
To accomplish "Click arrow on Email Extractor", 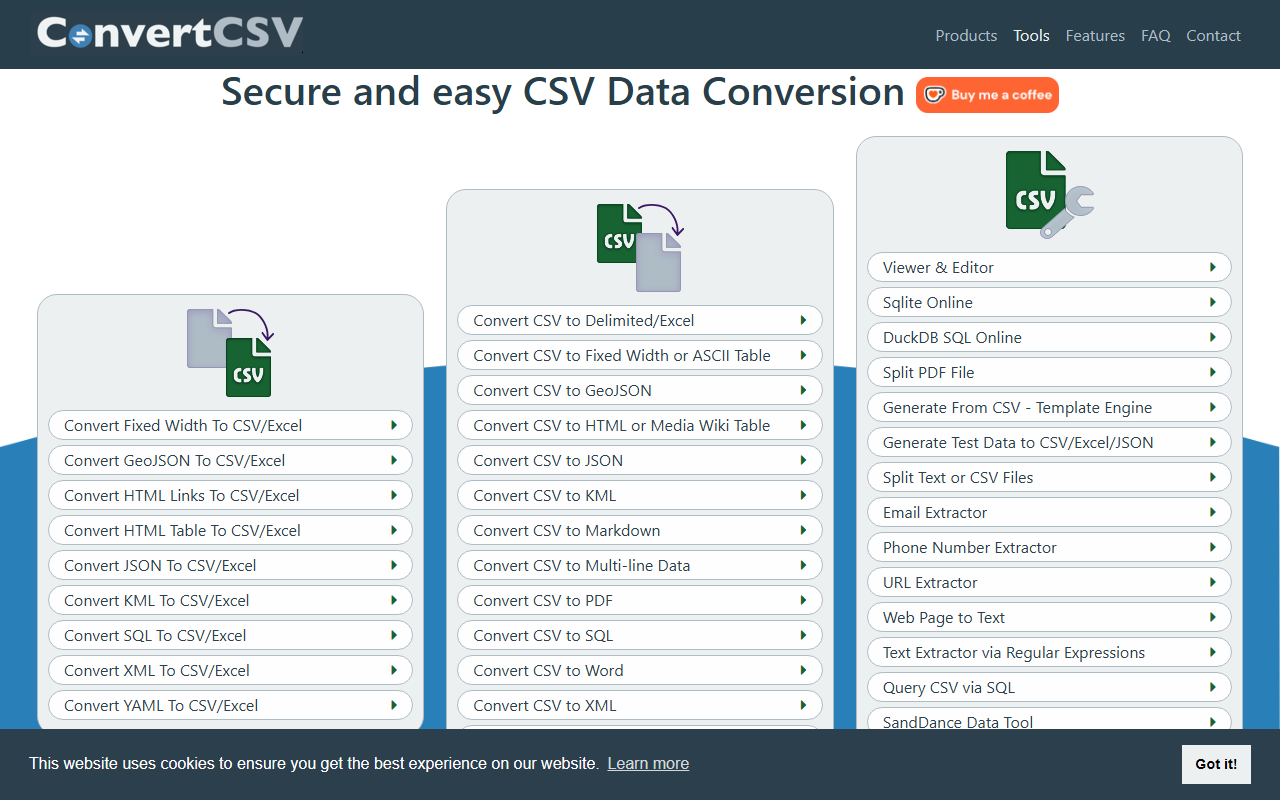I will coord(1212,512).
